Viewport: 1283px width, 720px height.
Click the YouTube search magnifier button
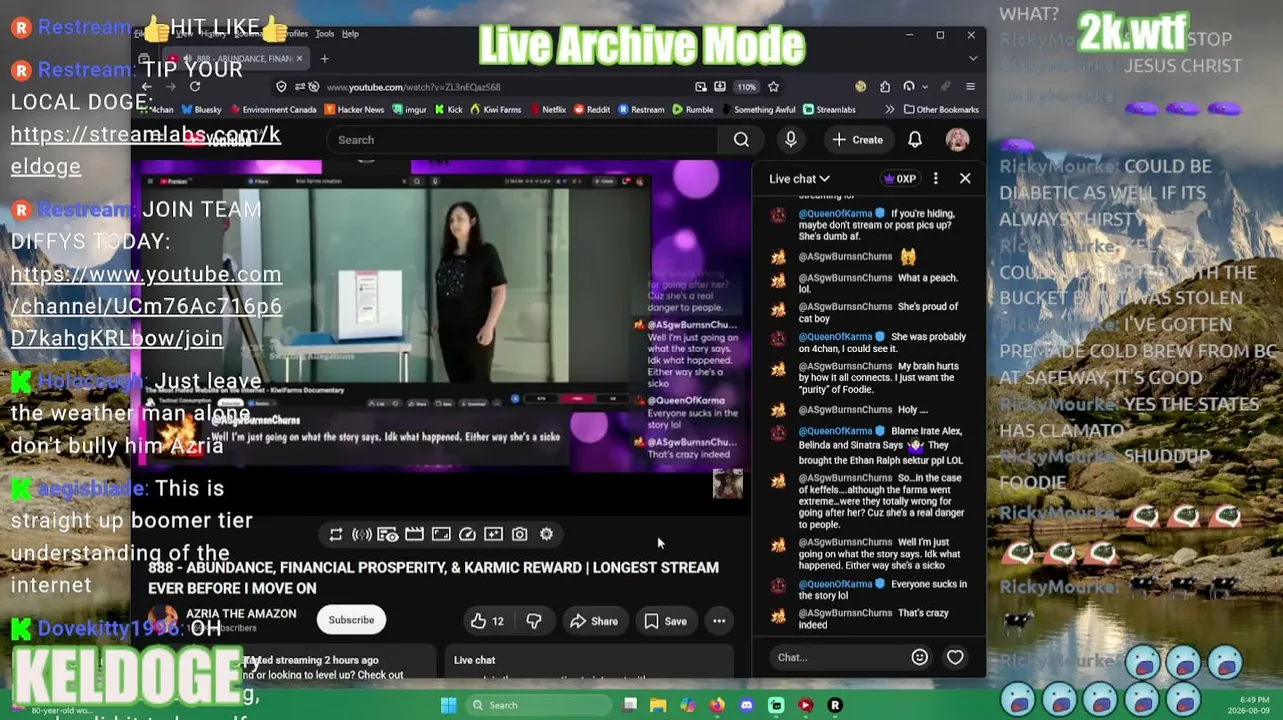coord(741,140)
